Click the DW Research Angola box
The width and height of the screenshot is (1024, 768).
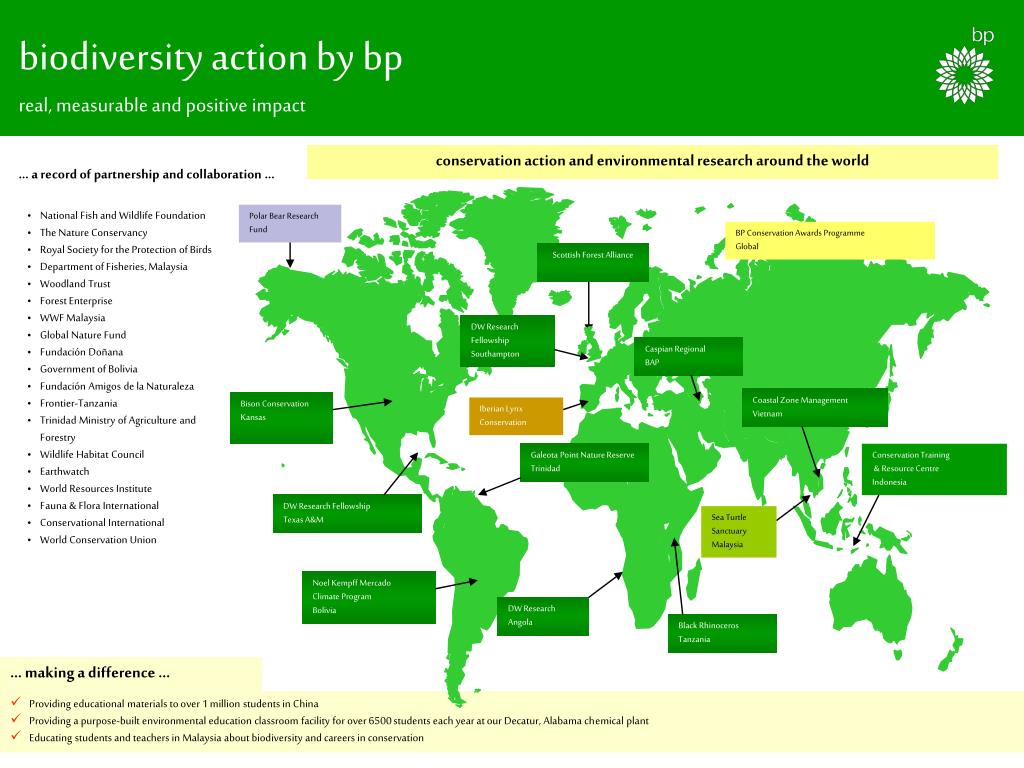(543, 616)
